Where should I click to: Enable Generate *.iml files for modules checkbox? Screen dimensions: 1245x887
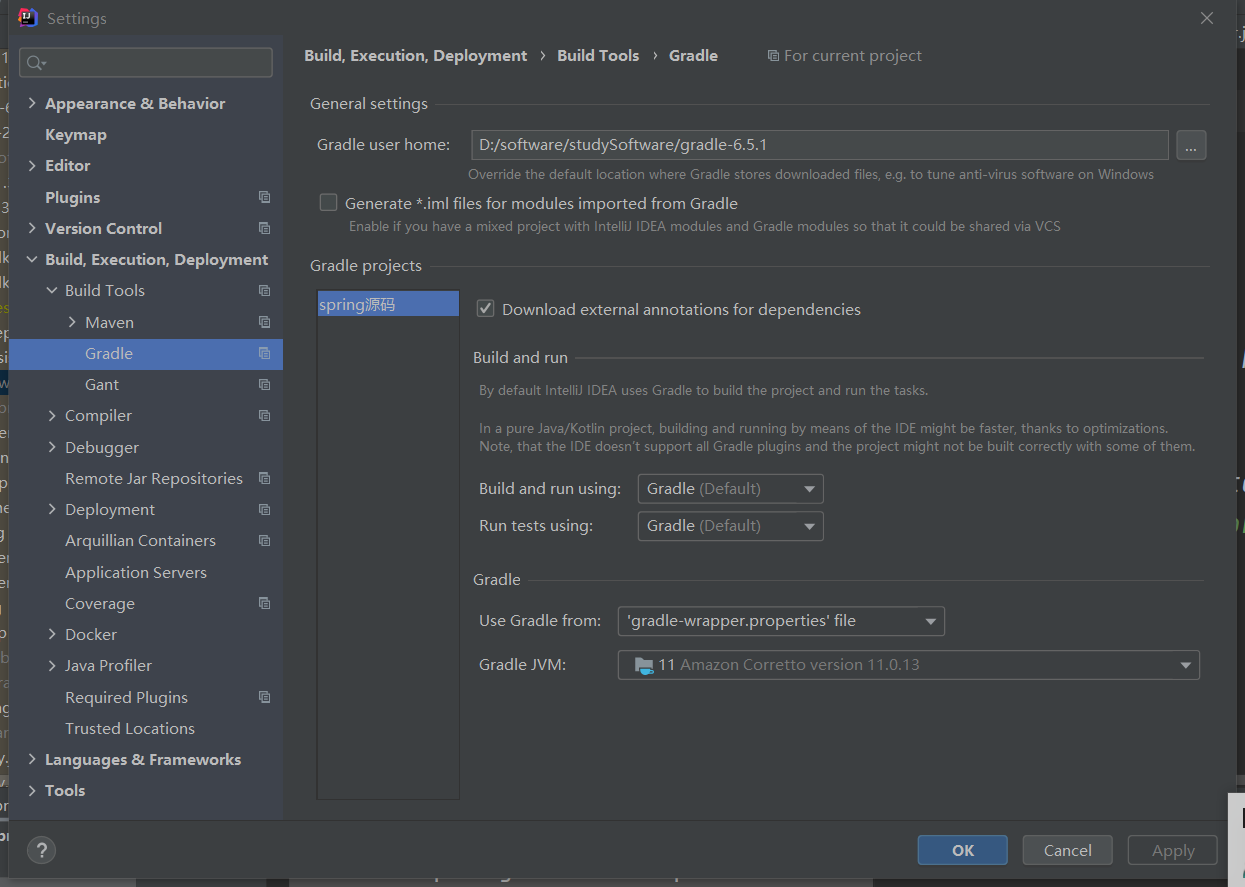click(x=328, y=203)
